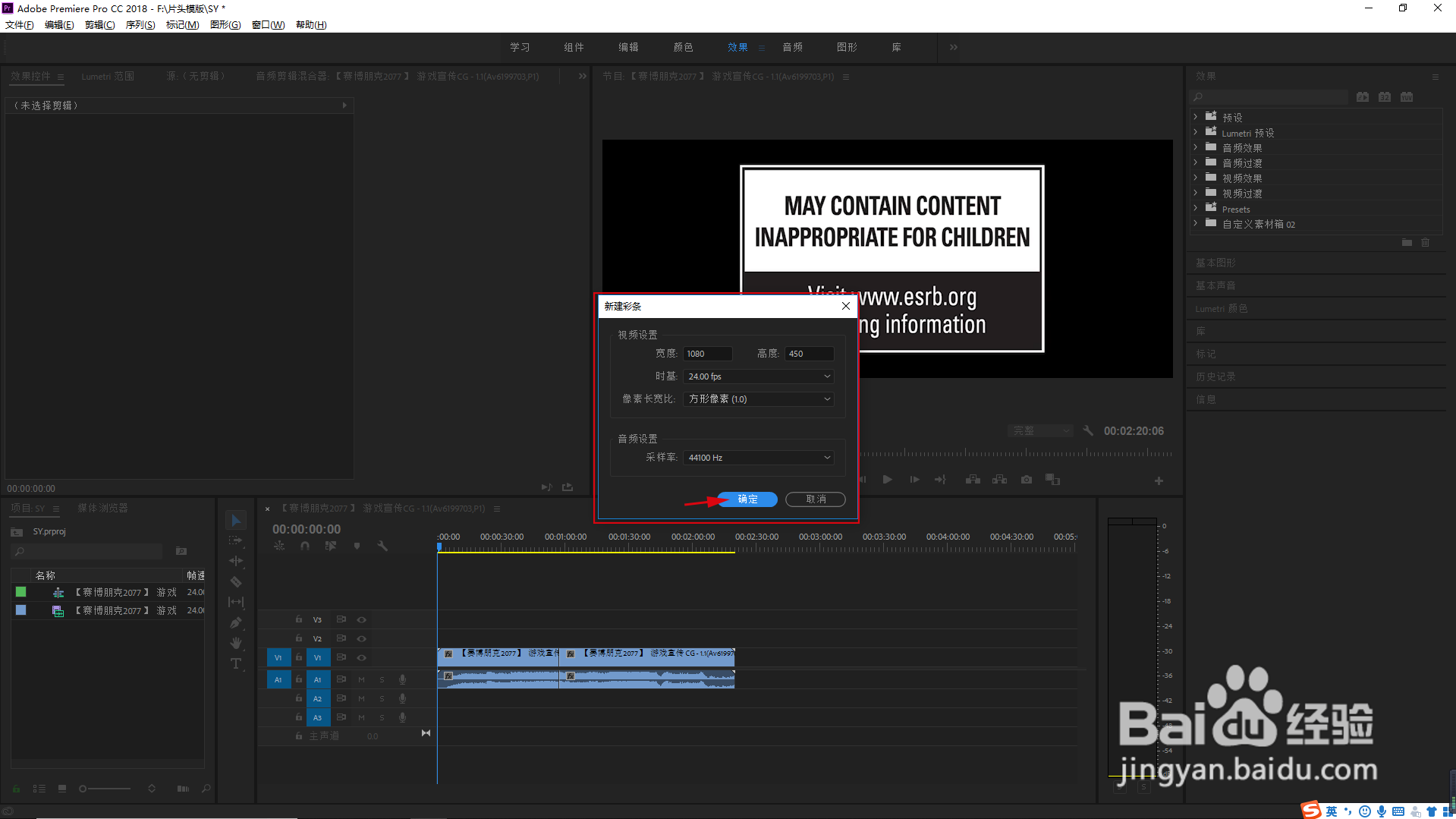Viewport: 1456px width, 819px height.
Task: Open the 窗口(W) menu
Action: point(268,25)
